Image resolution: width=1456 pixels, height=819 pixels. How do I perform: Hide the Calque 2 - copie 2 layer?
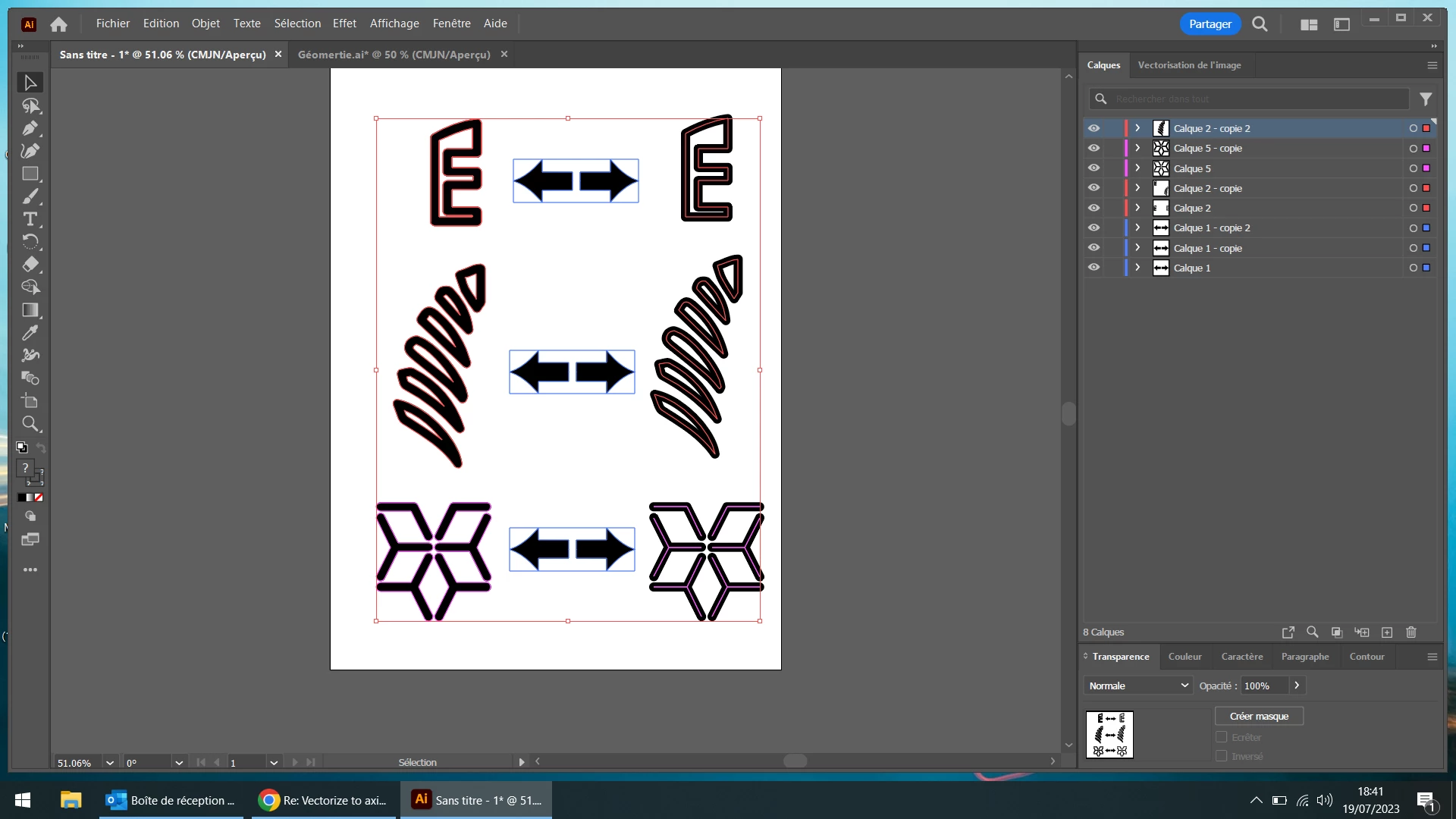tap(1094, 128)
